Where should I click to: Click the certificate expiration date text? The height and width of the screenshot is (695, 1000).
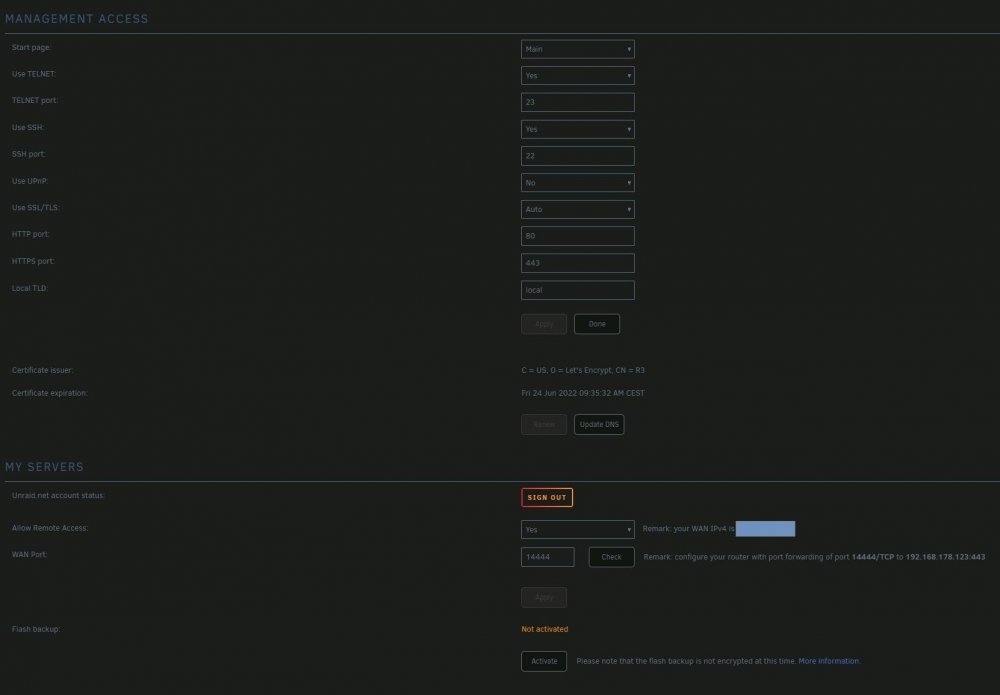(x=583, y=393)
